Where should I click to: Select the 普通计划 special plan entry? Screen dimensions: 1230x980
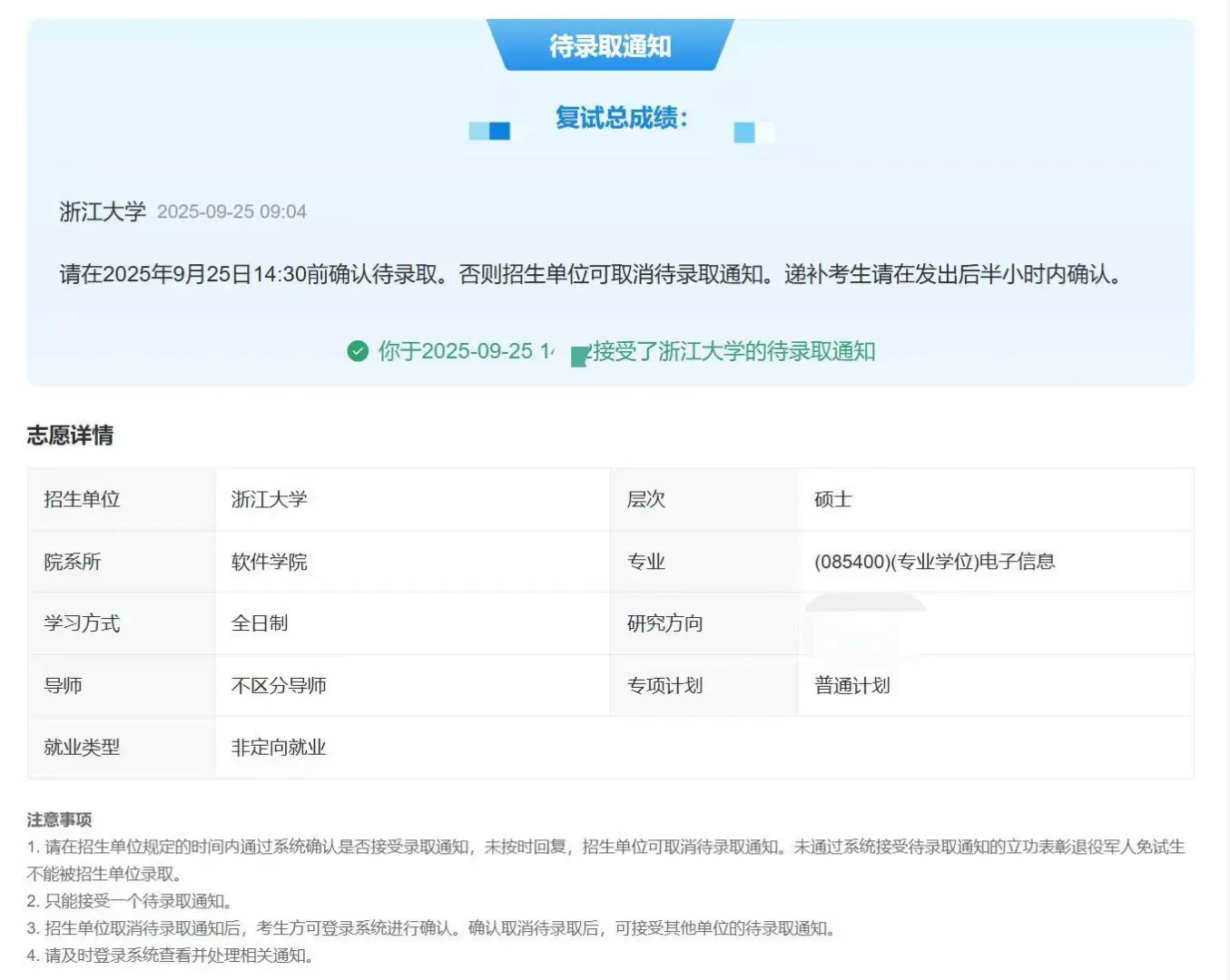click(x=851, y=686)
